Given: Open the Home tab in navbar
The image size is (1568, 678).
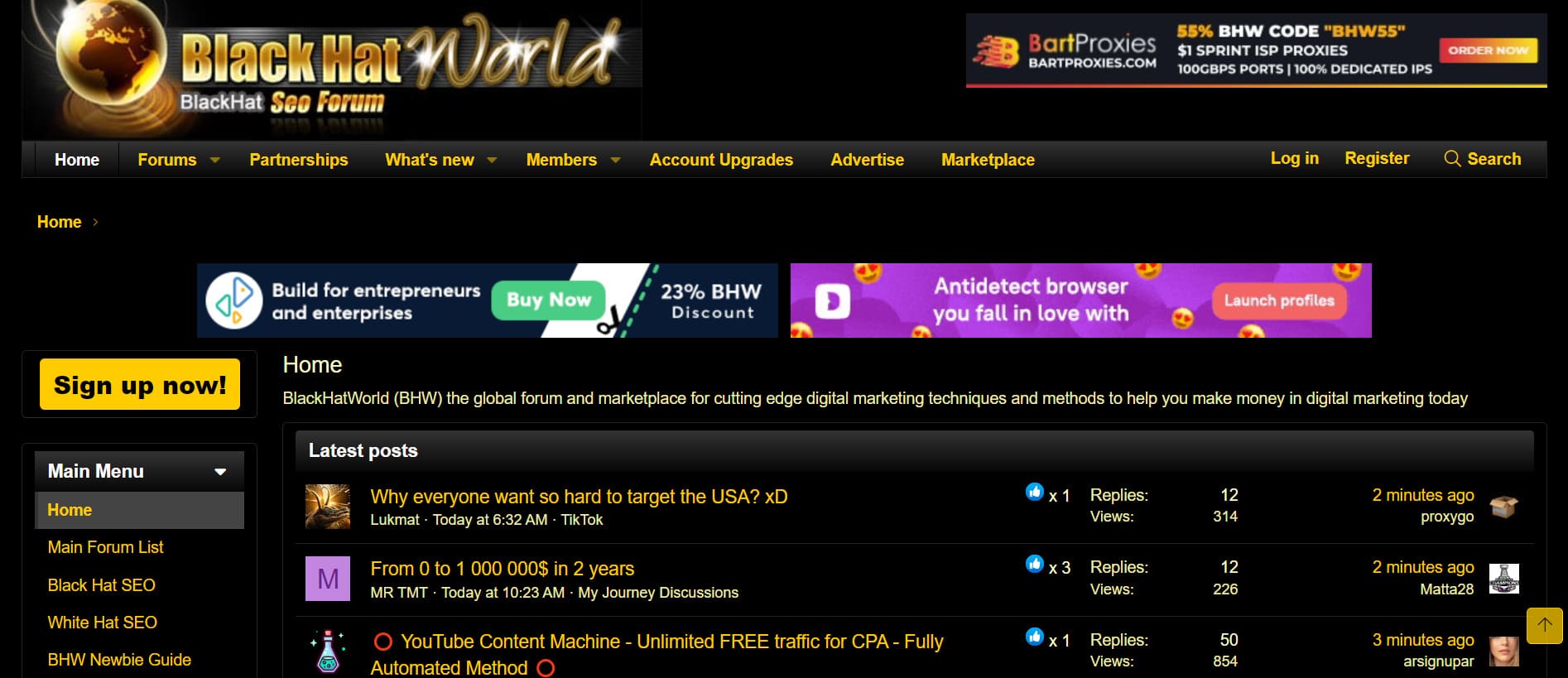Looking at the screenshot, I should 77,160.
